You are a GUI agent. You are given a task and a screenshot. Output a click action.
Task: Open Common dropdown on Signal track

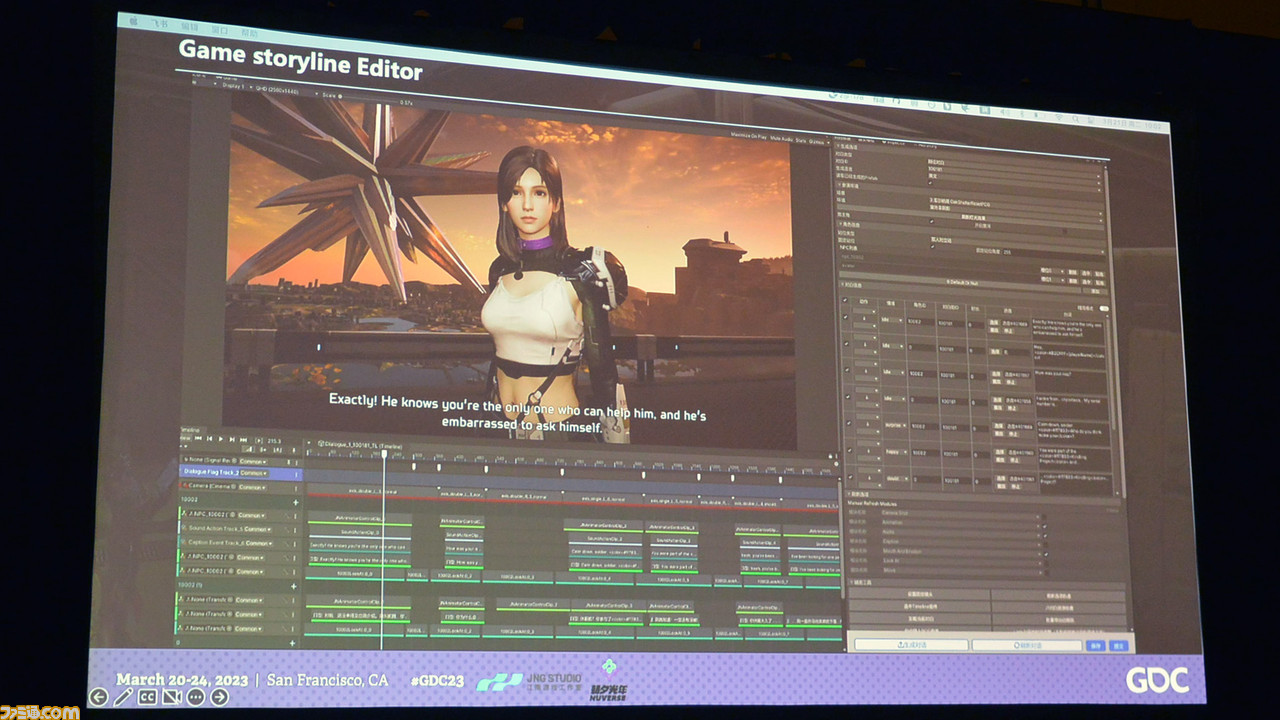253,461
